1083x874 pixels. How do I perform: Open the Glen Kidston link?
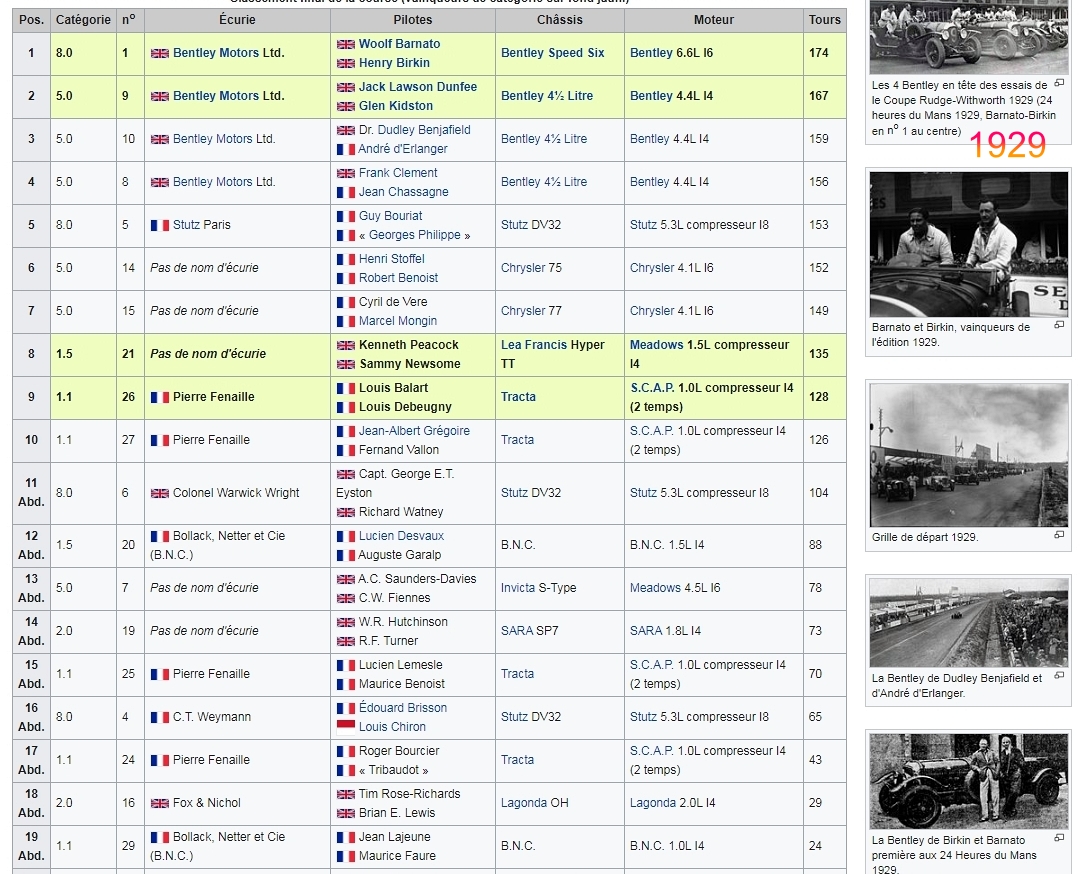point(396,106)
